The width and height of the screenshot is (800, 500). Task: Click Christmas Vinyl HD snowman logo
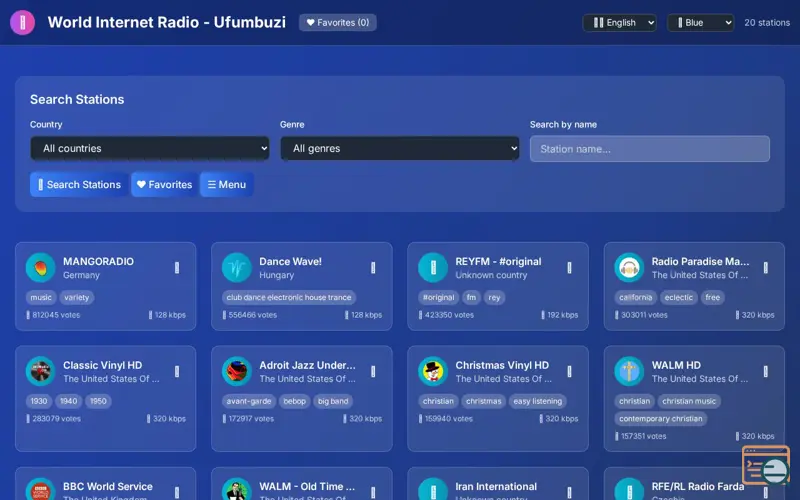pyautogui.click(x=433, y=371)
